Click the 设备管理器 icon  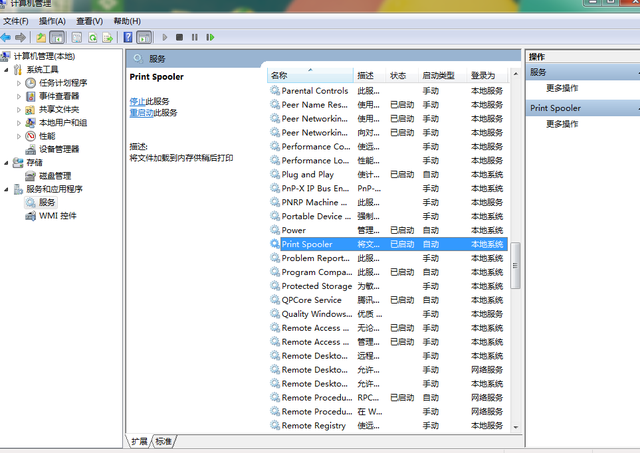[31, 149]
